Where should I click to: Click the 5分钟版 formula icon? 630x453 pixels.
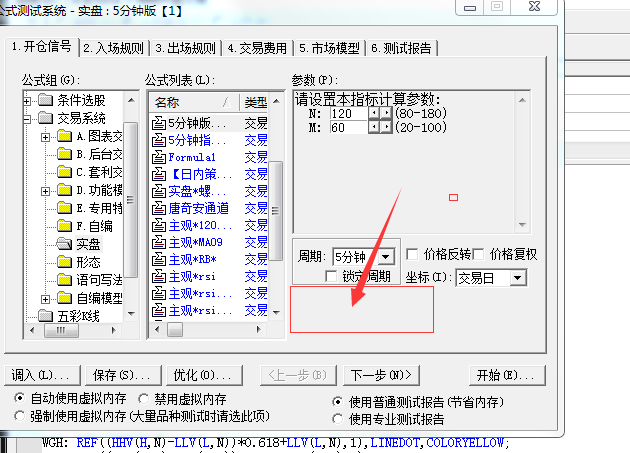pyautogui.click(x=159, y=123)
